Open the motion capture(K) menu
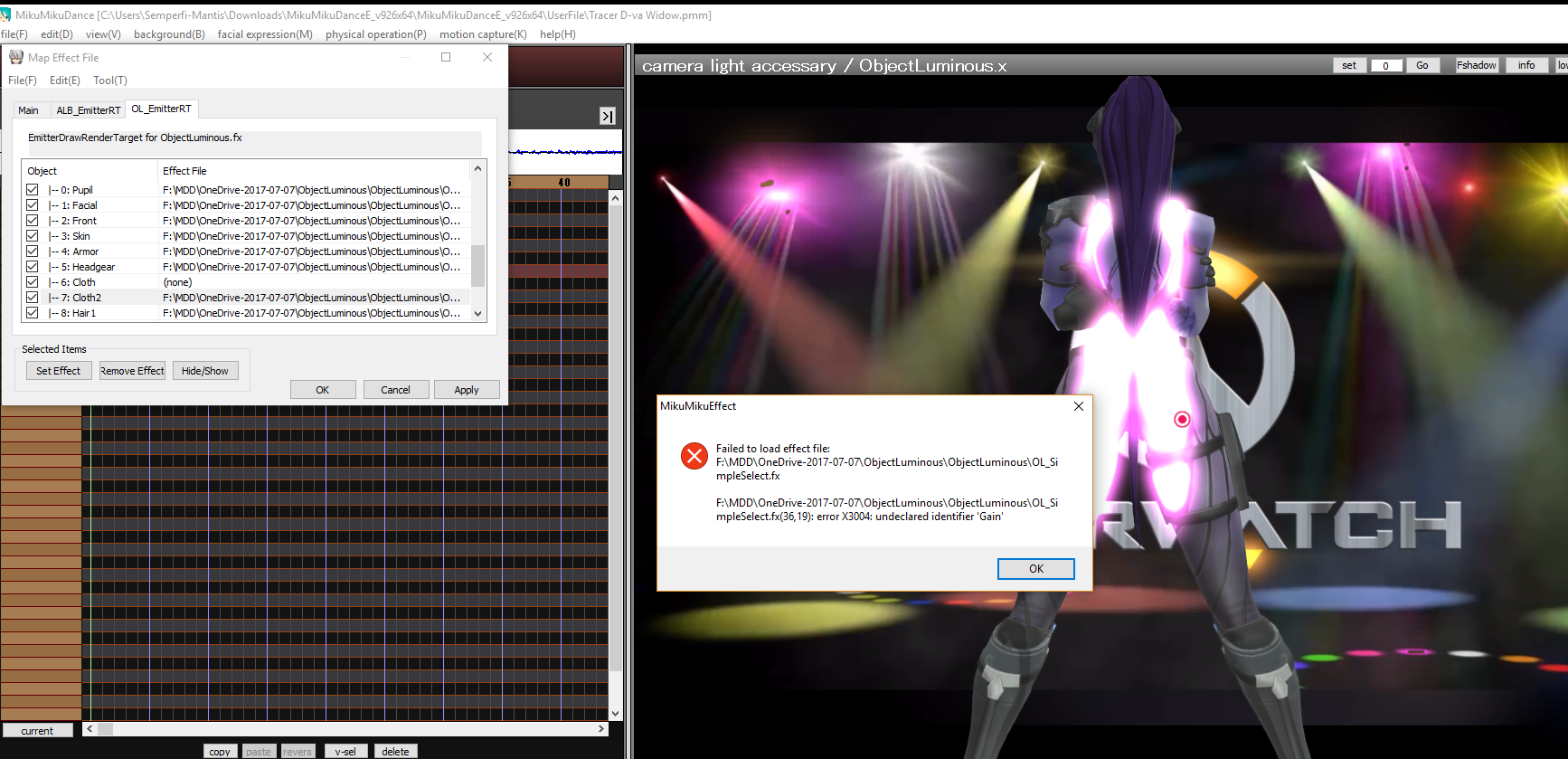The width and height of the screenshot is (1568, 759). (483, 34)
